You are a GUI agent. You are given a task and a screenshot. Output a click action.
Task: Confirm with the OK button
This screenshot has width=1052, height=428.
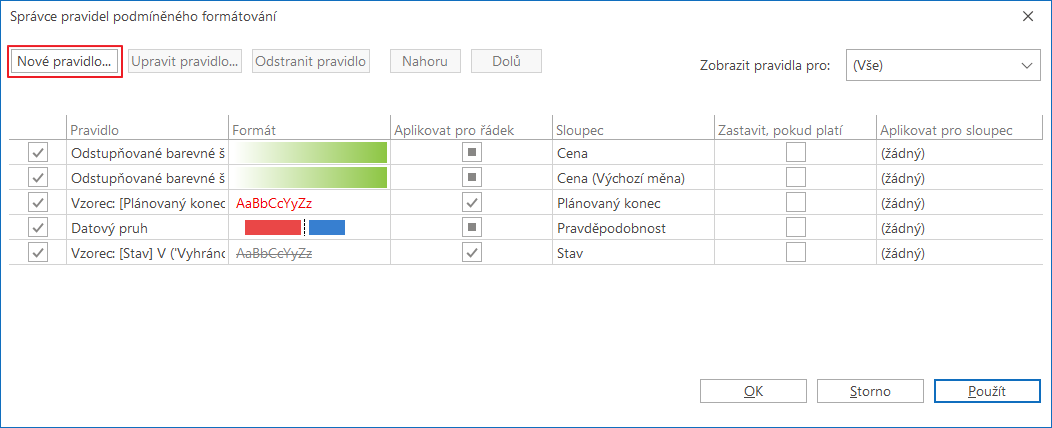(753, 392)
